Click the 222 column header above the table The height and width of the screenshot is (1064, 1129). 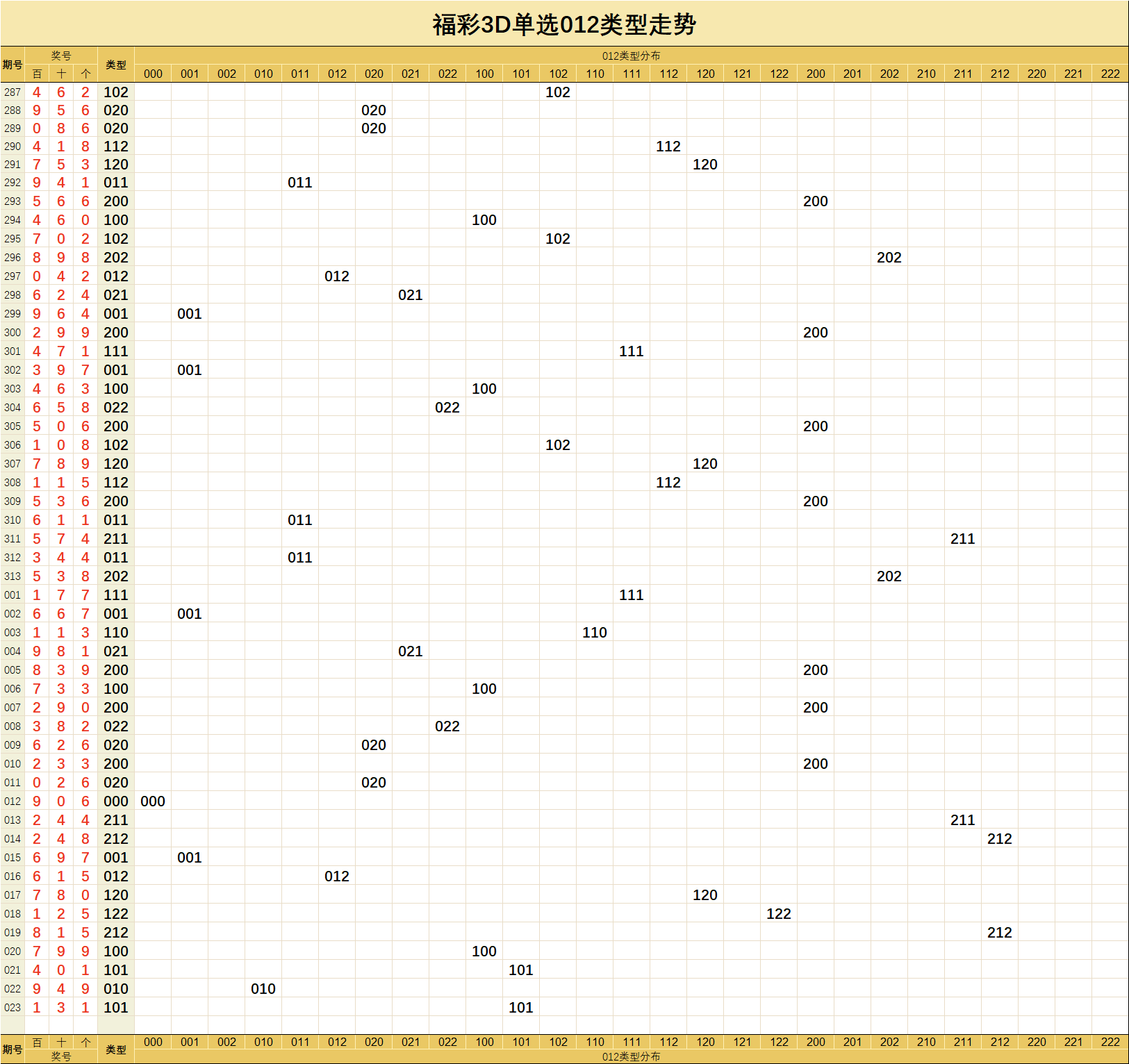pos(1110,74)
